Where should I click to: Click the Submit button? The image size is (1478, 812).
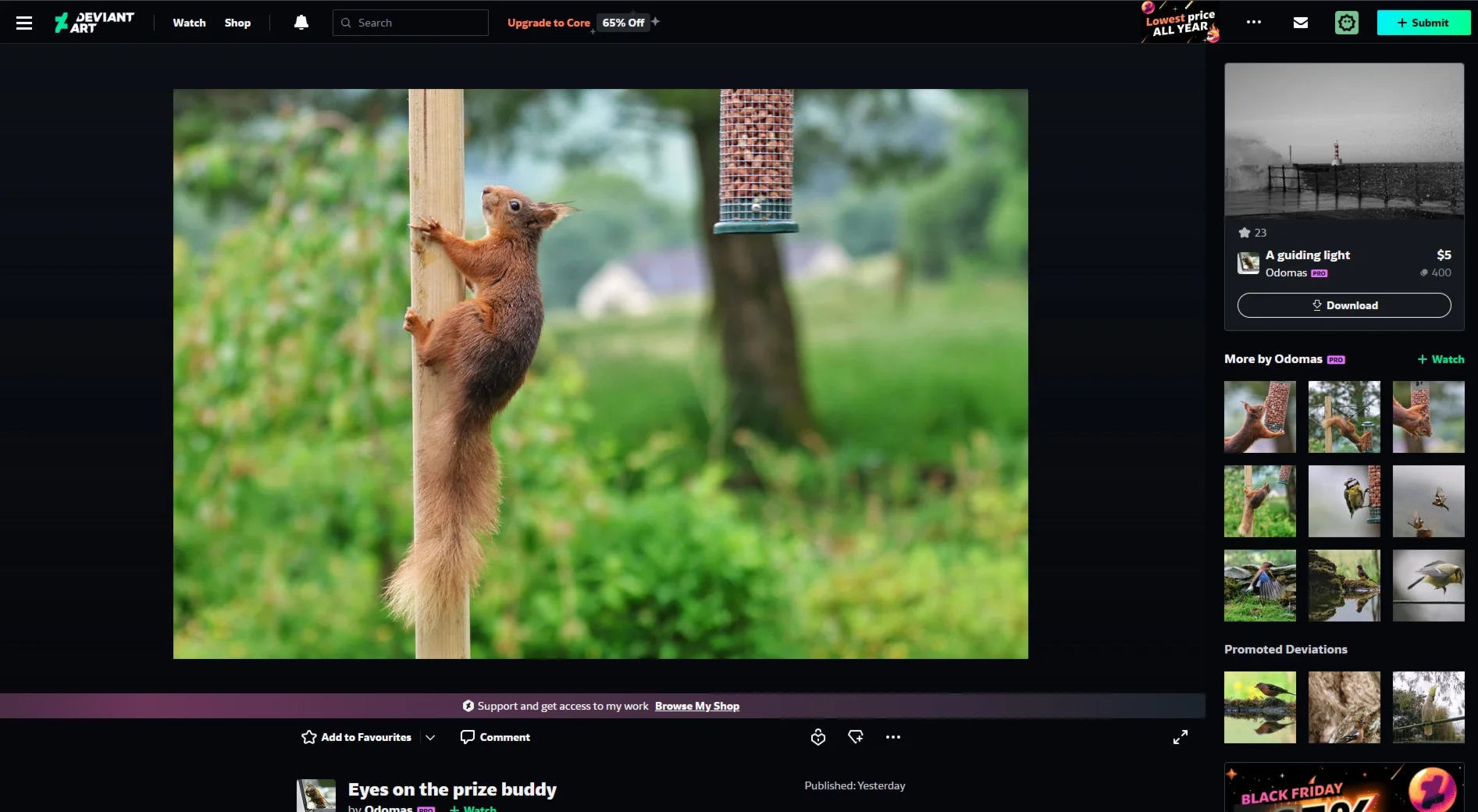point(1423,23)
